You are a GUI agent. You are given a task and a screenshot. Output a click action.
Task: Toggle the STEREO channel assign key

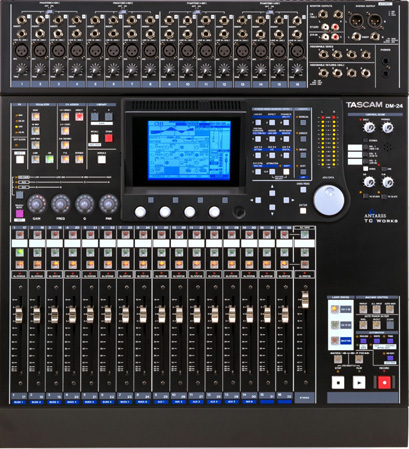(79, 159)
